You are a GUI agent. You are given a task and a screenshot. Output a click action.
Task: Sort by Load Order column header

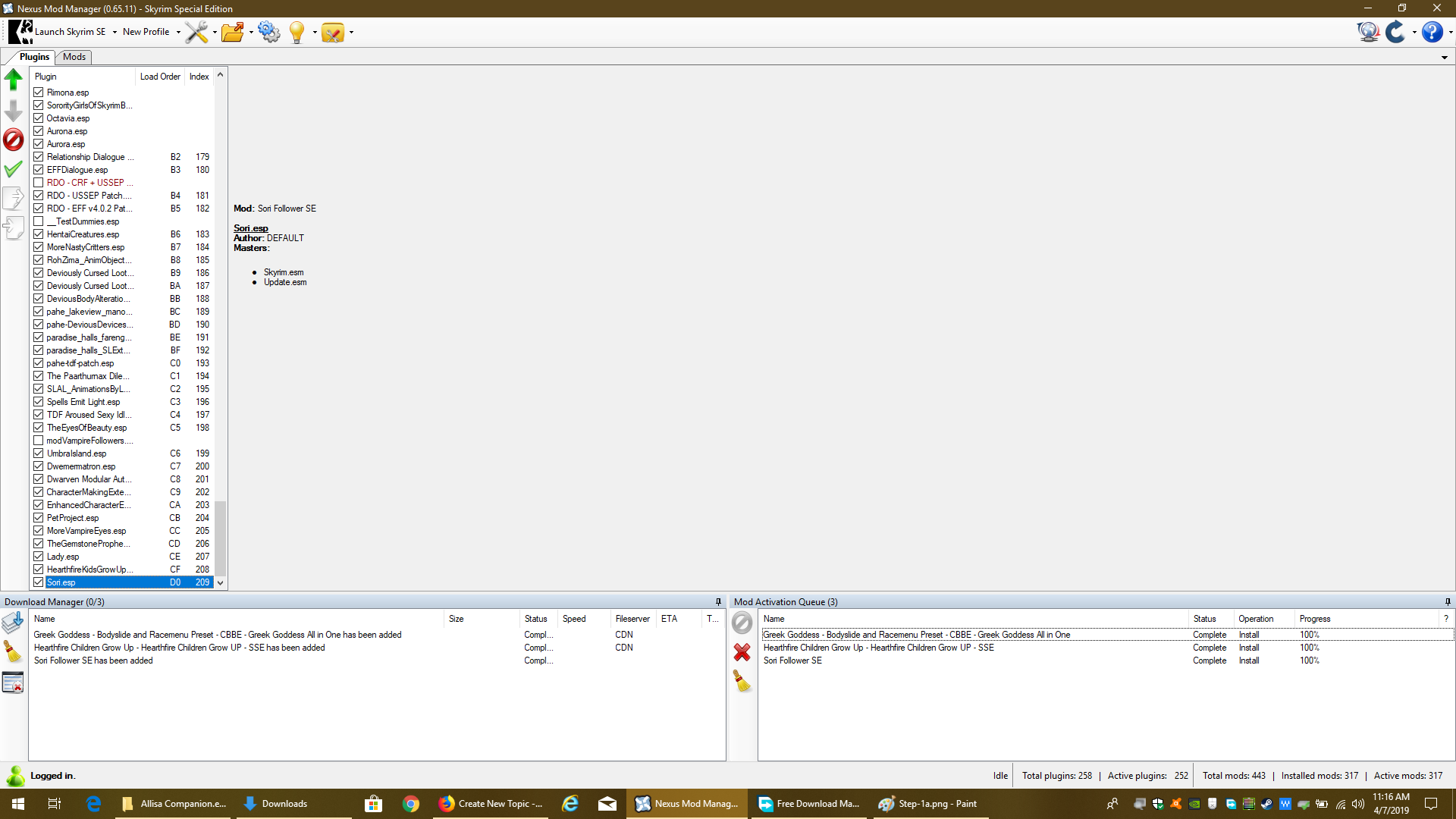point(160,77)
